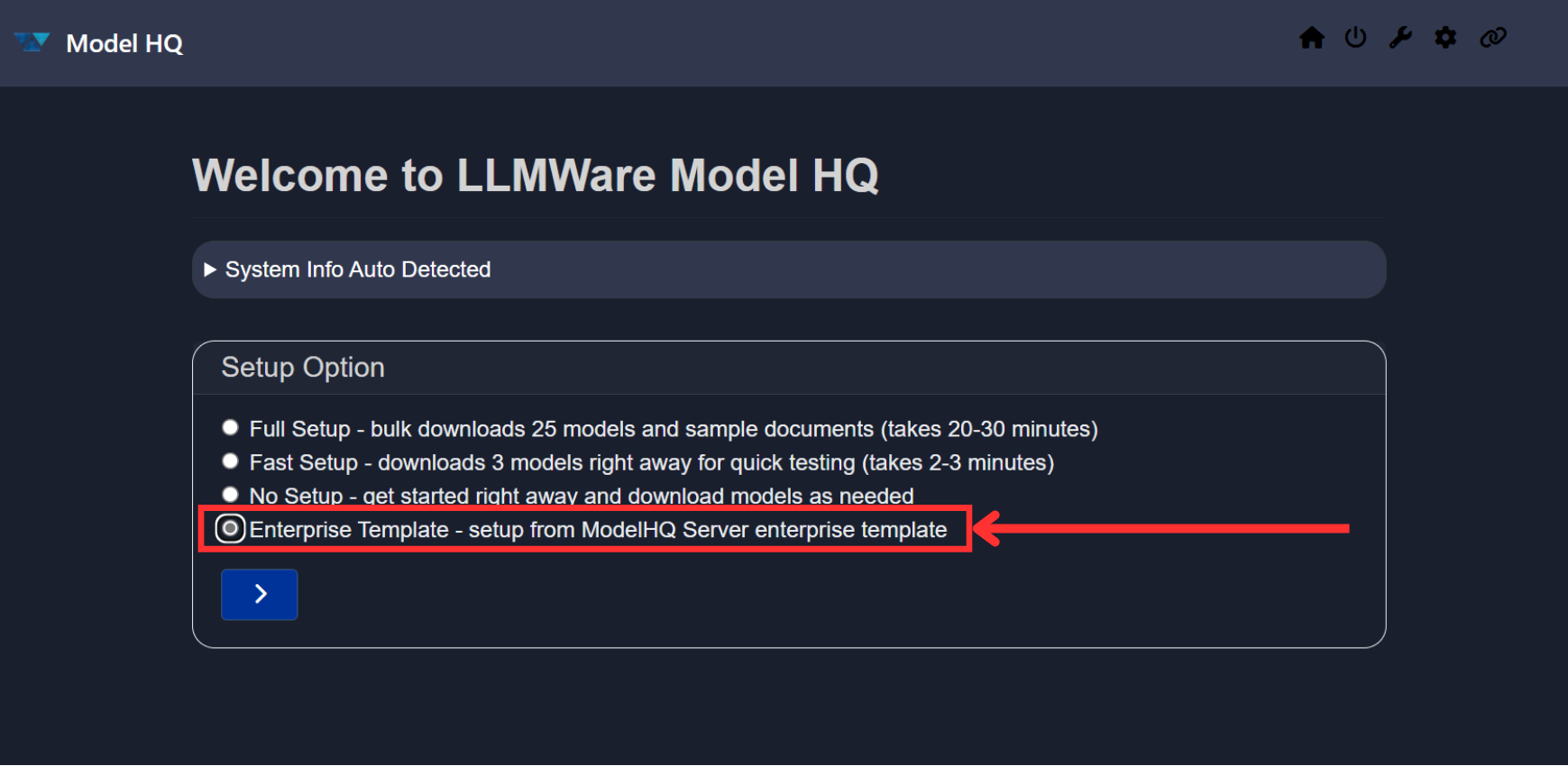Expand the System Info disclosure triangle
The height and width of the screenshot is (766, 1568).
210,269
